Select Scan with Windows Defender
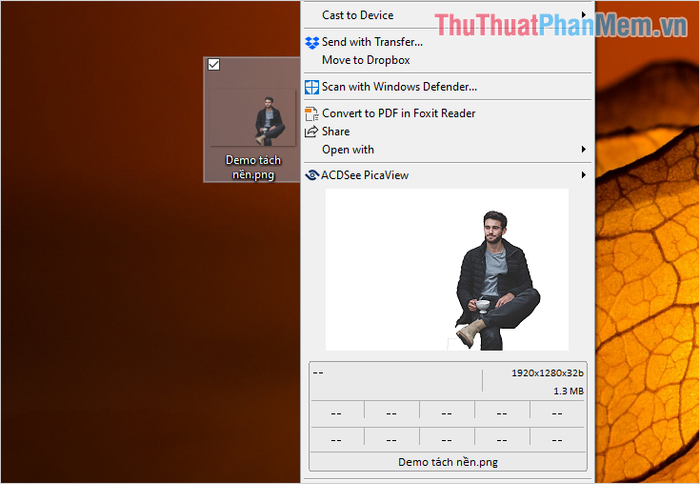The height and width of the screenshot is (484, 700). tap(448, 87)
